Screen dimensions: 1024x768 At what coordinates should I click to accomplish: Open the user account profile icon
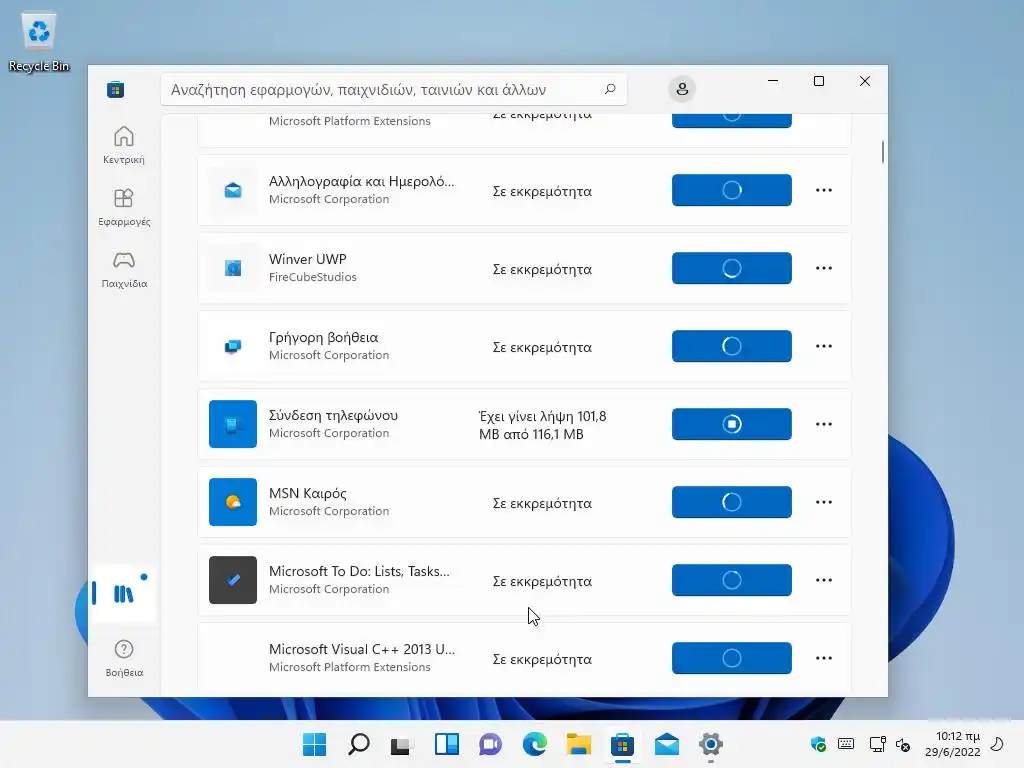click(x=682, y=89)
